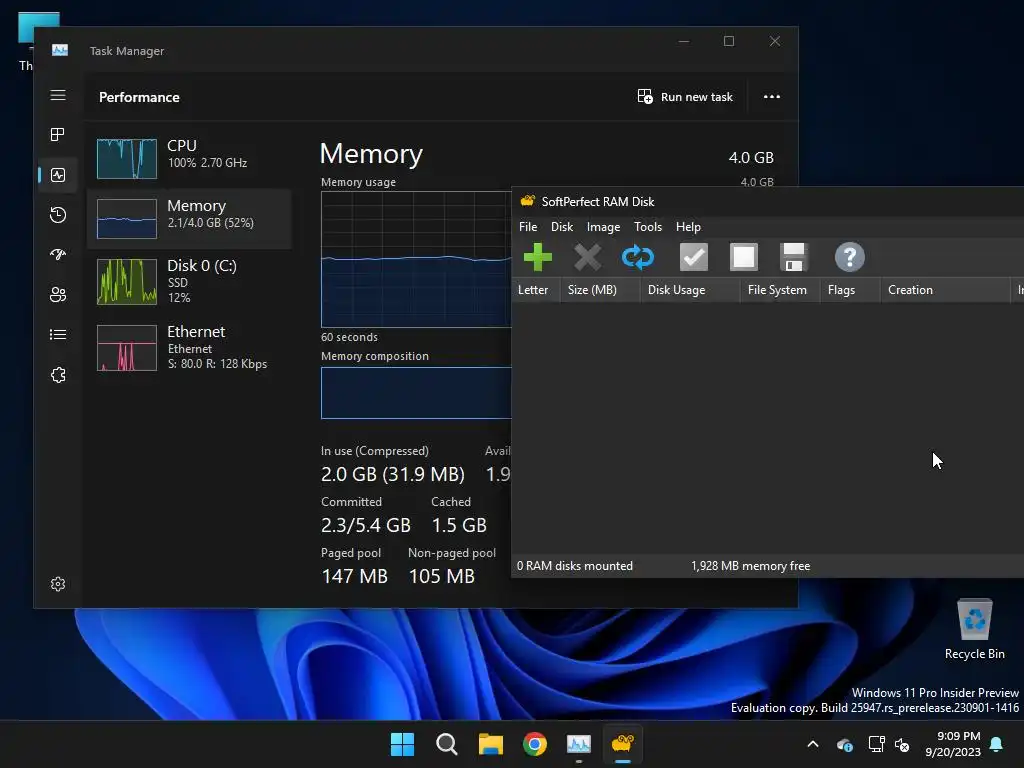
Task: Select the CPU performance graph entry
Action: 189,158
